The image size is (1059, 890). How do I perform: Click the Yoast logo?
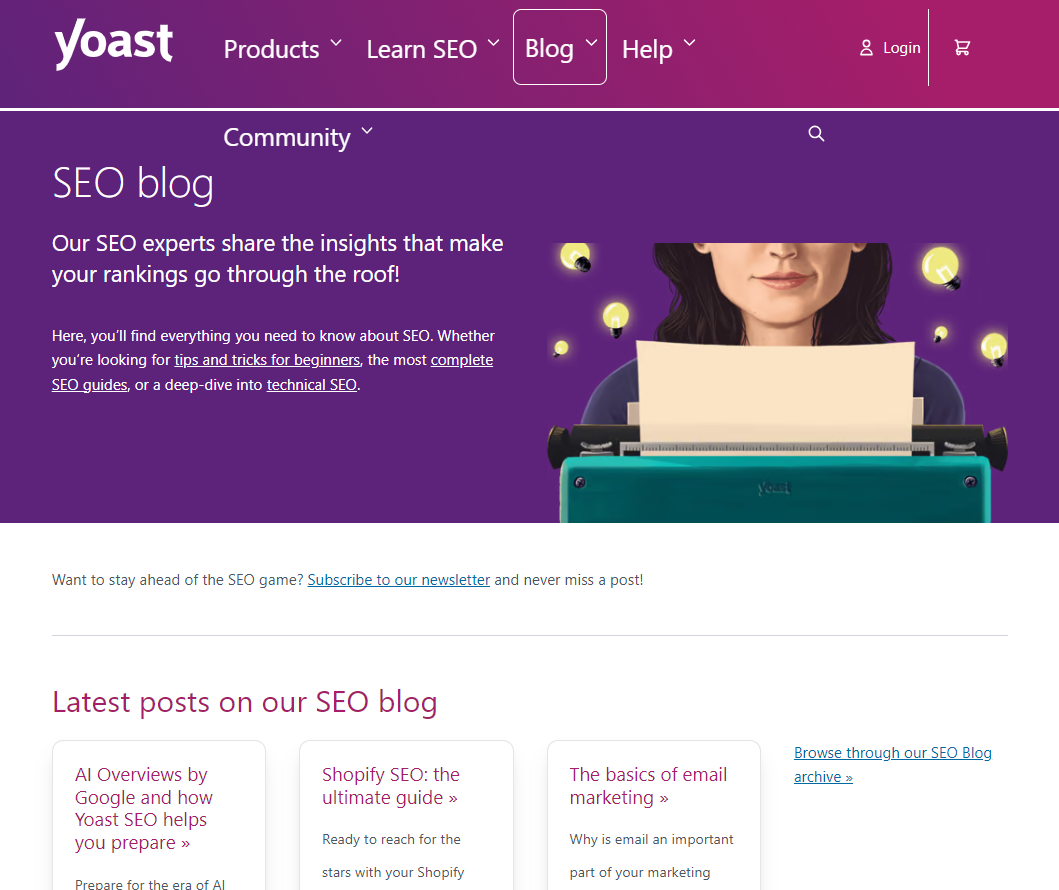click(113, 44)
